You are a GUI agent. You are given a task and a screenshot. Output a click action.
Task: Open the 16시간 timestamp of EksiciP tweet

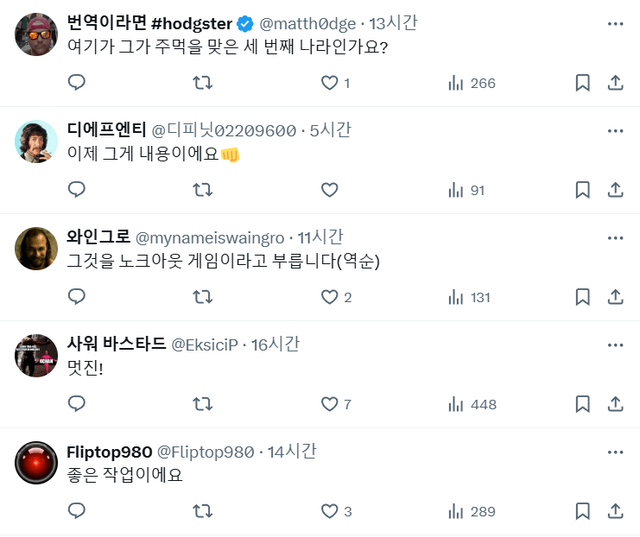[275, 344]
